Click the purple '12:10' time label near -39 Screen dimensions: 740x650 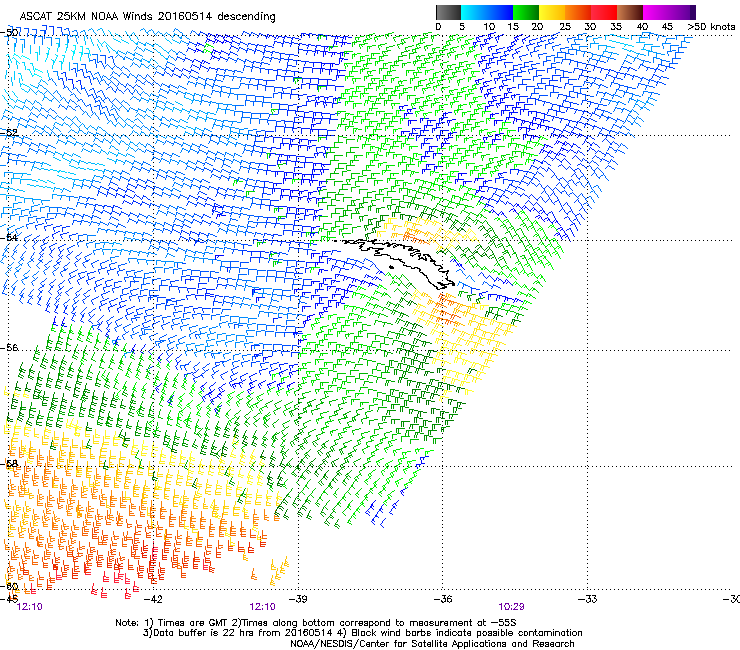point(262,607)
